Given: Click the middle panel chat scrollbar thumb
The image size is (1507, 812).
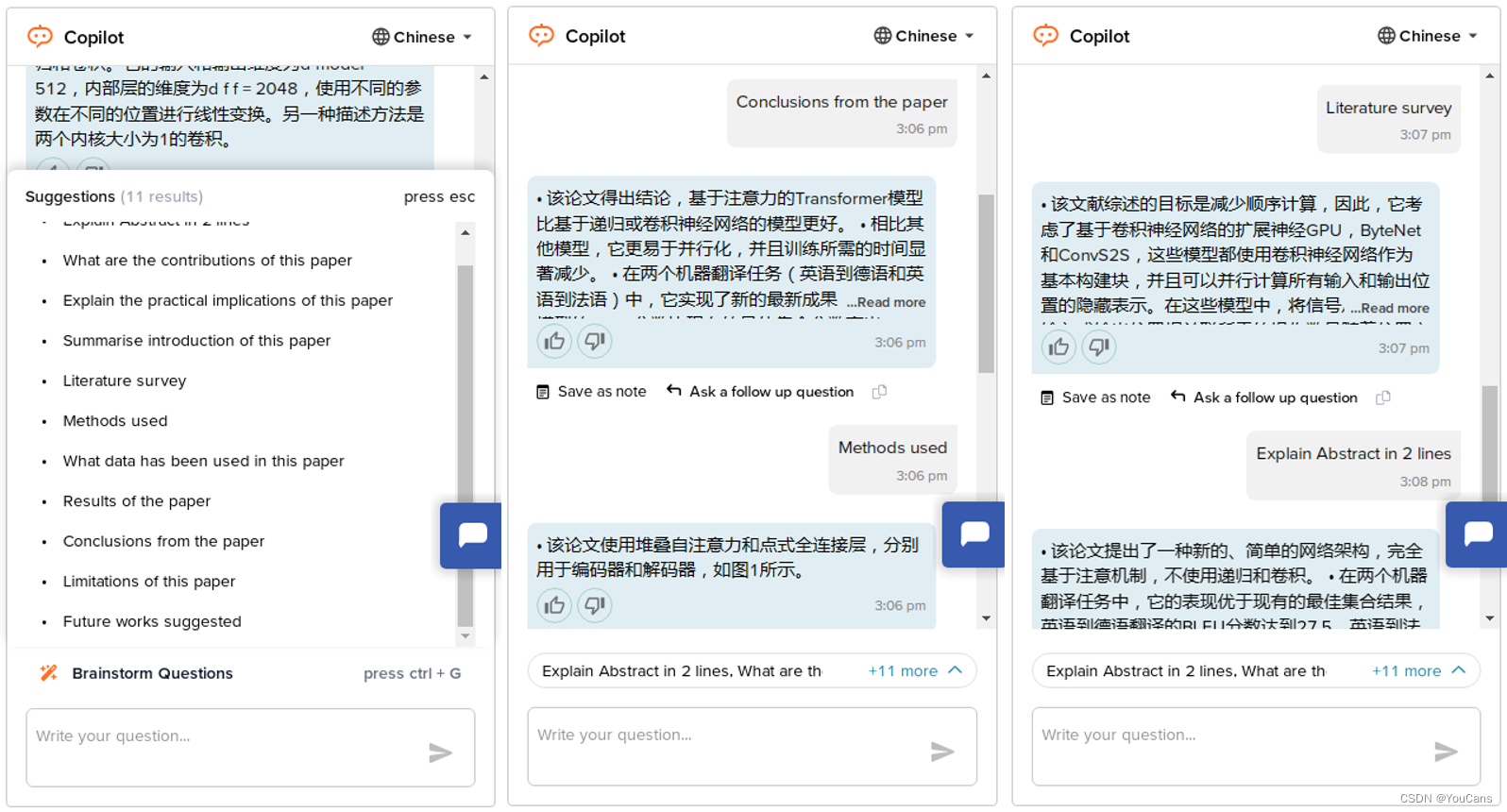Looking at the screenshot, I should (986, 283).
